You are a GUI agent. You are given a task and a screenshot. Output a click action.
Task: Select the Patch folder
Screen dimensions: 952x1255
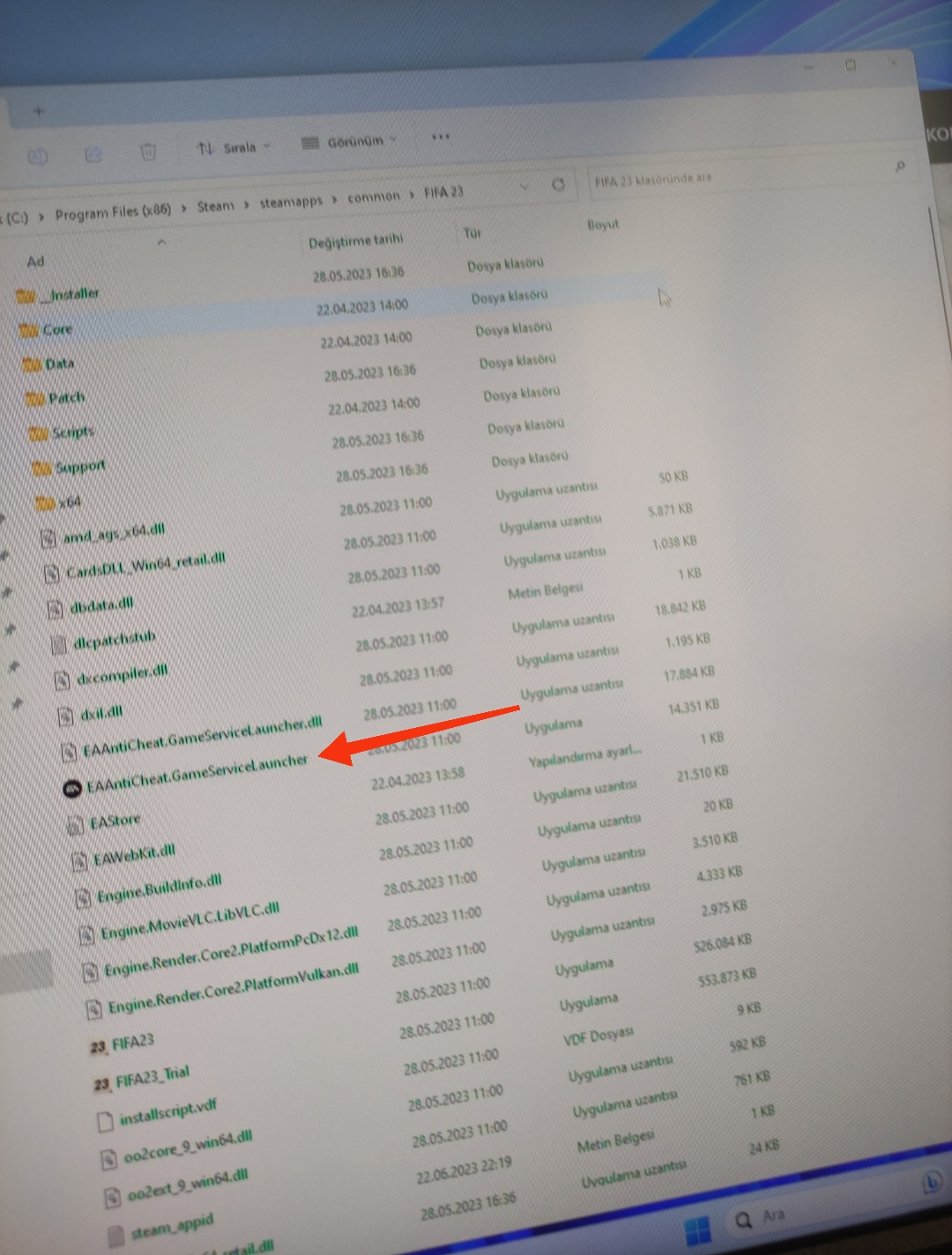[x=56, y=397]
